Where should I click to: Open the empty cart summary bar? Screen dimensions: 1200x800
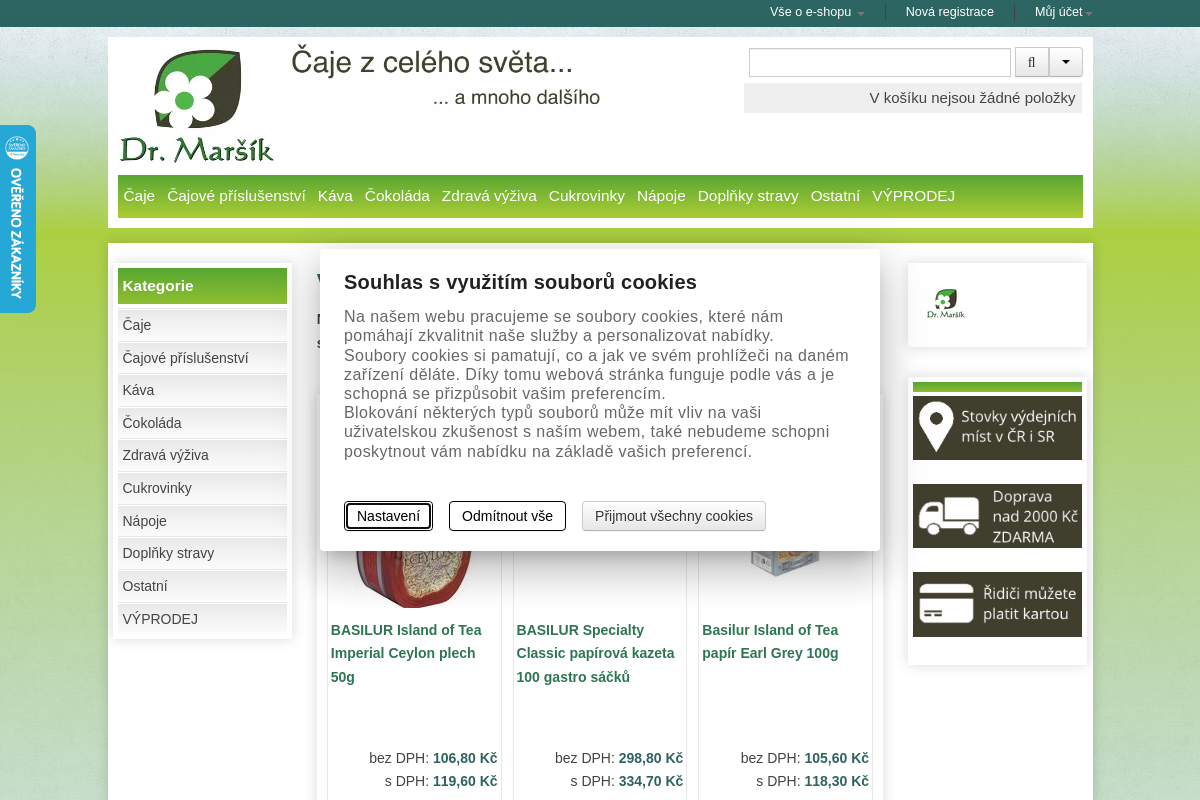913,98
